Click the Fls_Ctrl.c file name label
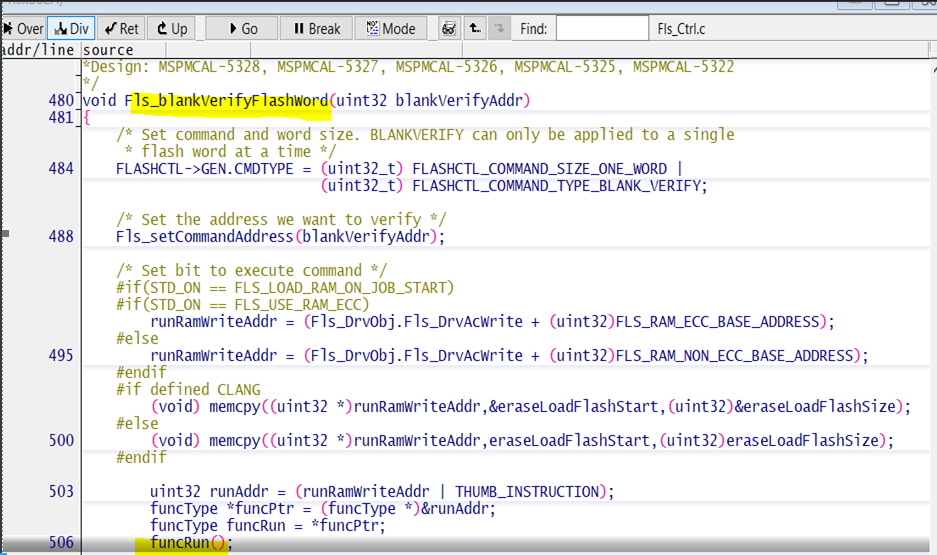Screen dimensions: 937x555 pyautogui.click(x=681, y=29)
